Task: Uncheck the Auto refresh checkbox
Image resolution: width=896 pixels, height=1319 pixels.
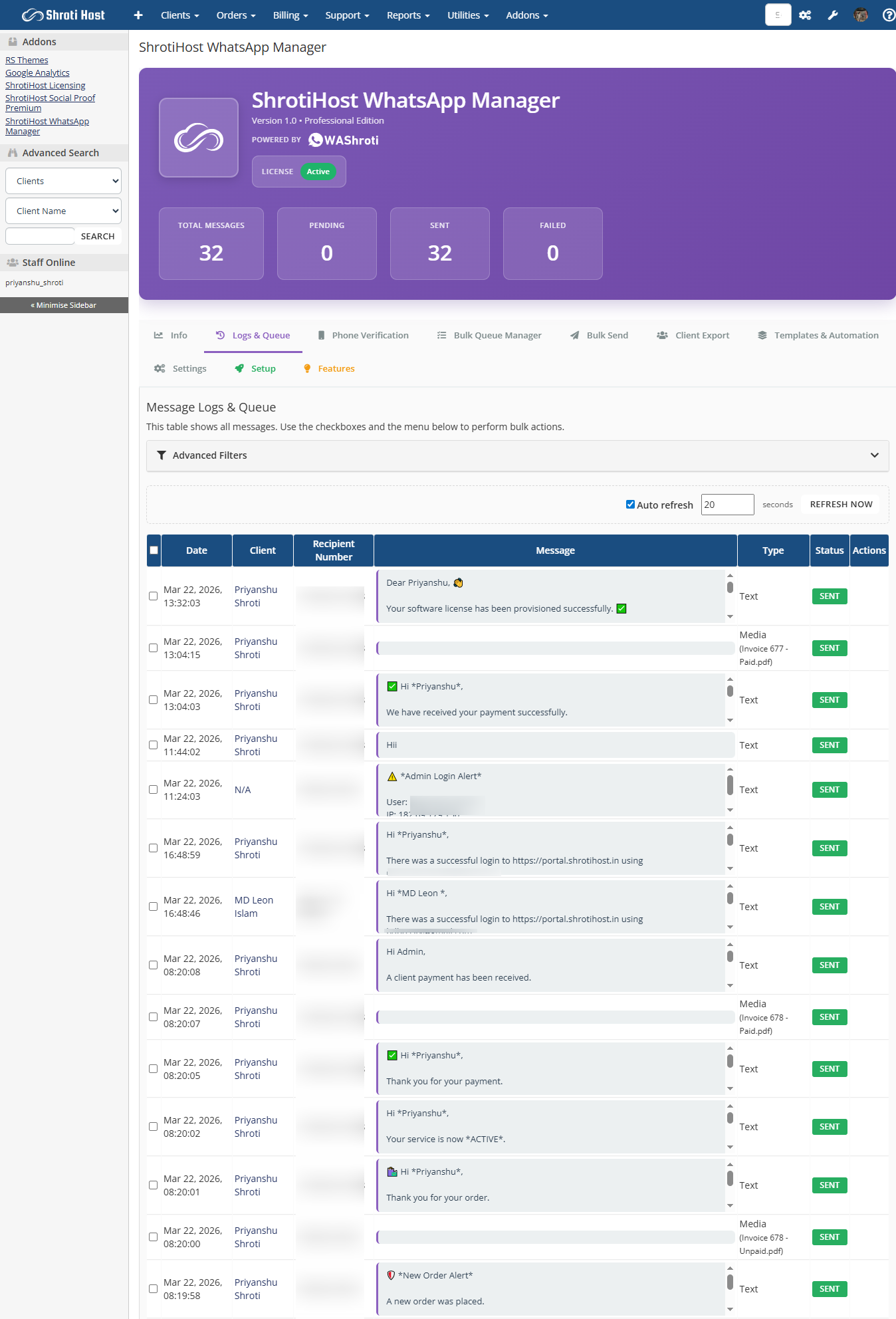Action: pos(630,504)
